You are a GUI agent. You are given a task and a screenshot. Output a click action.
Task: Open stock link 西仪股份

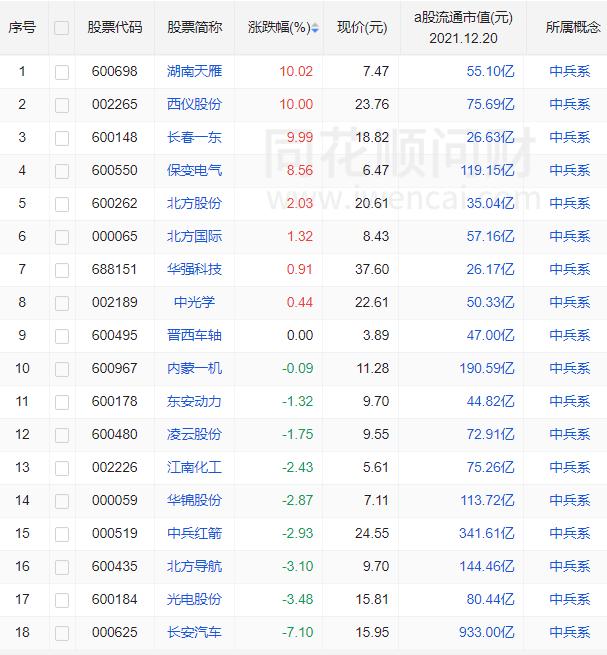pyautogui.click(x=194, y=104)
